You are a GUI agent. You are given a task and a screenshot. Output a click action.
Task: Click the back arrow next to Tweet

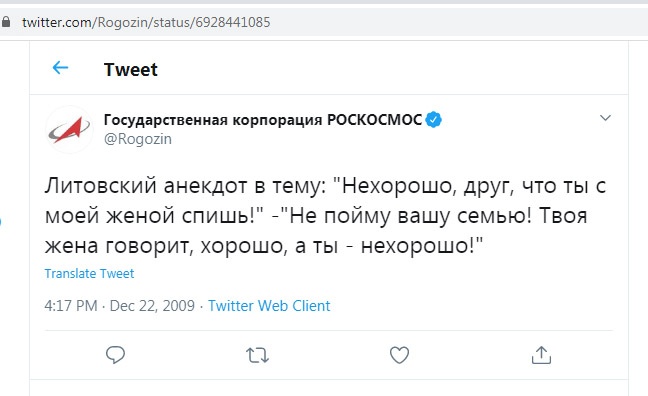pos(60,67)
